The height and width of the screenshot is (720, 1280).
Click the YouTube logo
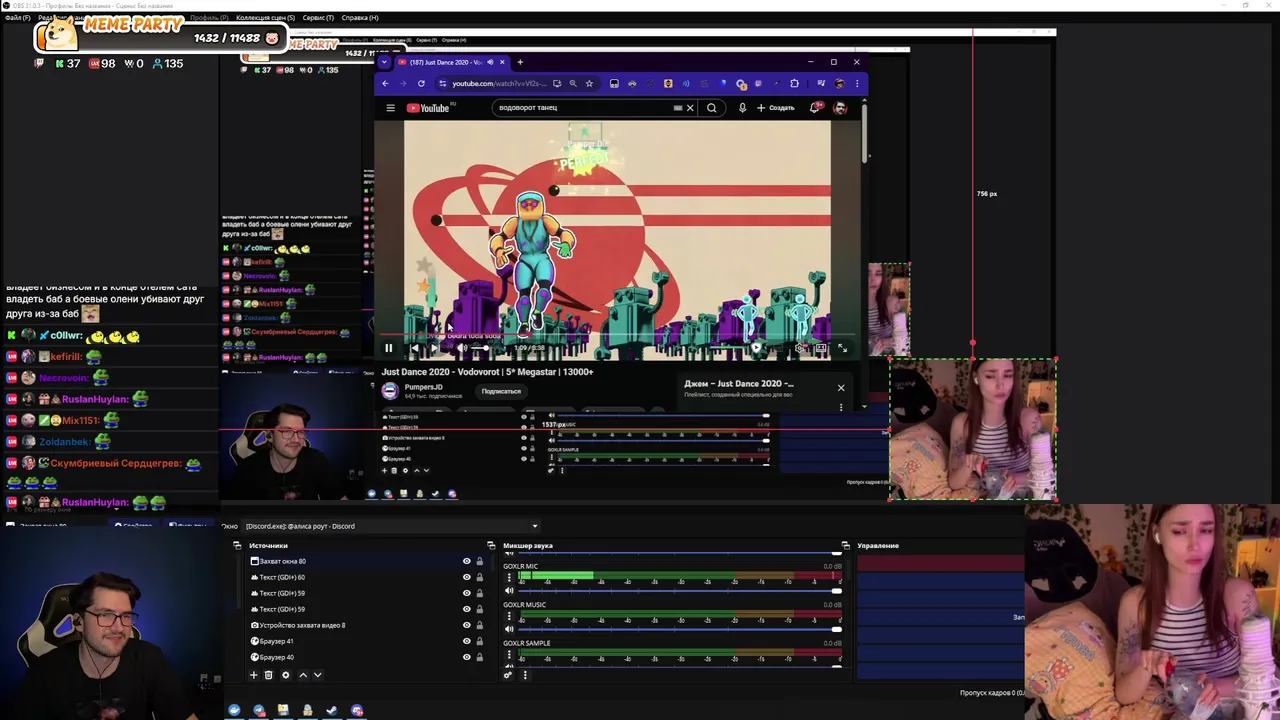430,108
